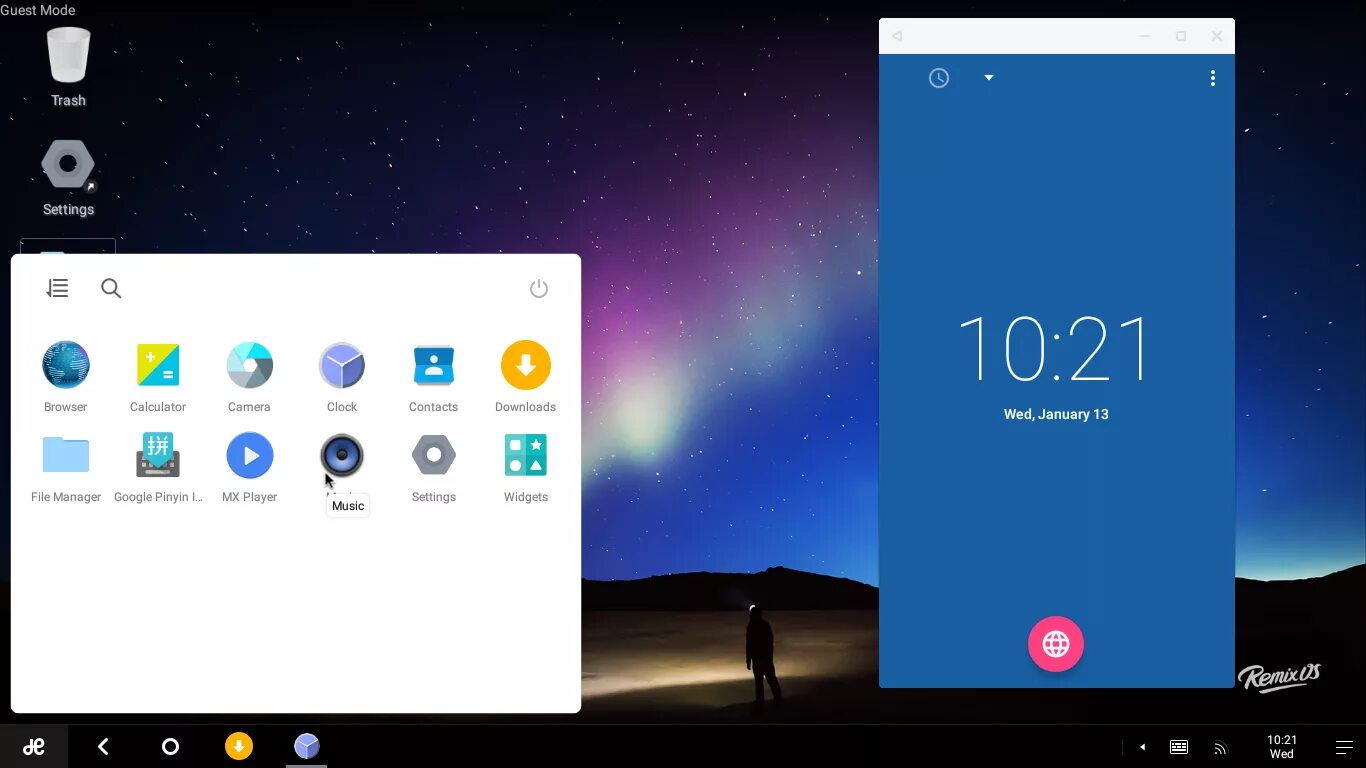Click the network icon in the tray
The image size is (1366, 768).
(1220, 747)
